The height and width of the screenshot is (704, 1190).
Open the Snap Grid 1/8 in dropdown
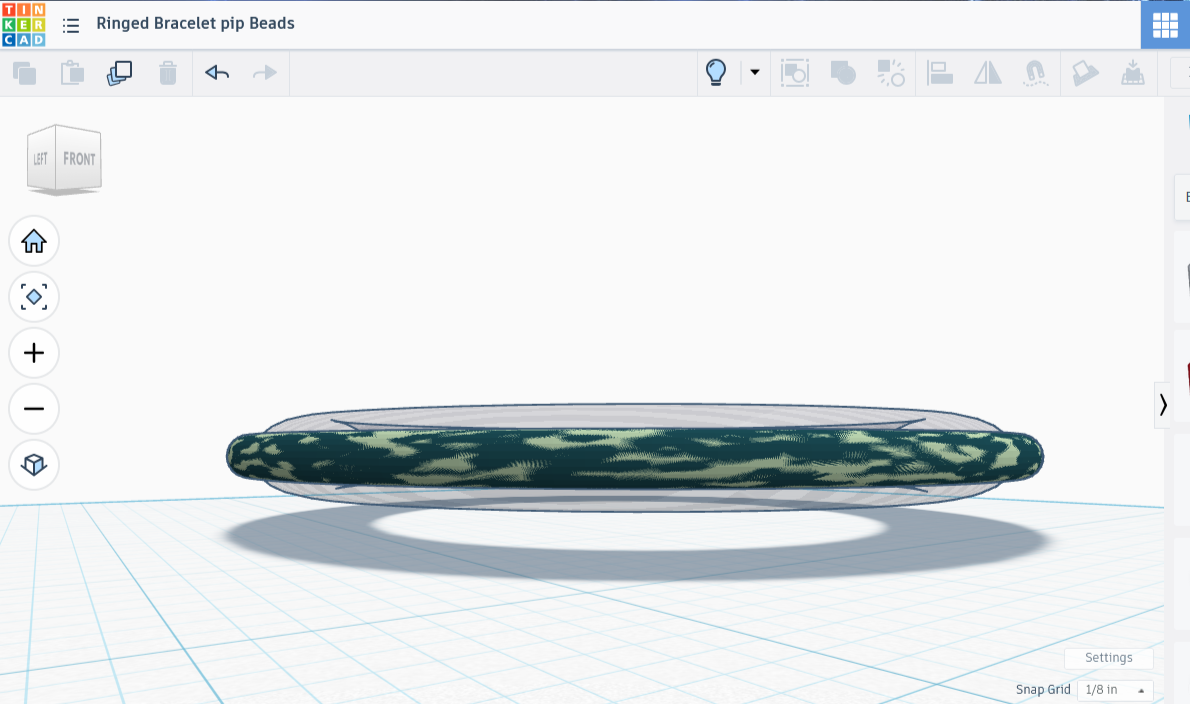pos(1115,690)
